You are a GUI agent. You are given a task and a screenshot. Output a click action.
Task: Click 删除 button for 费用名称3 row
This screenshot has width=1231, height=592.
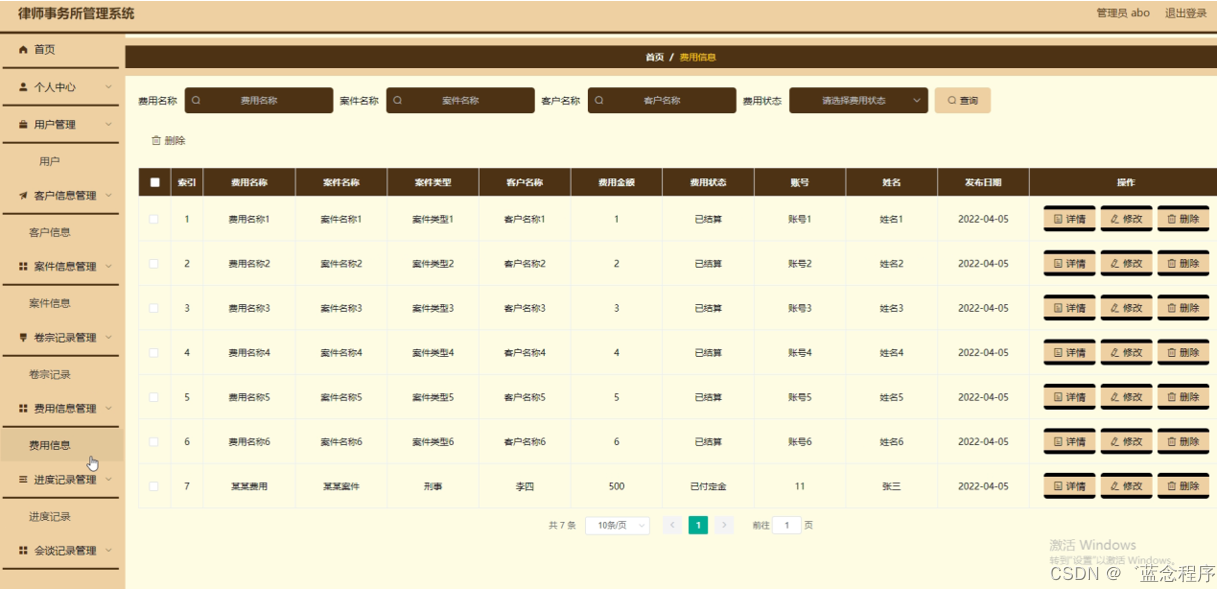[x=1183, y=308]
